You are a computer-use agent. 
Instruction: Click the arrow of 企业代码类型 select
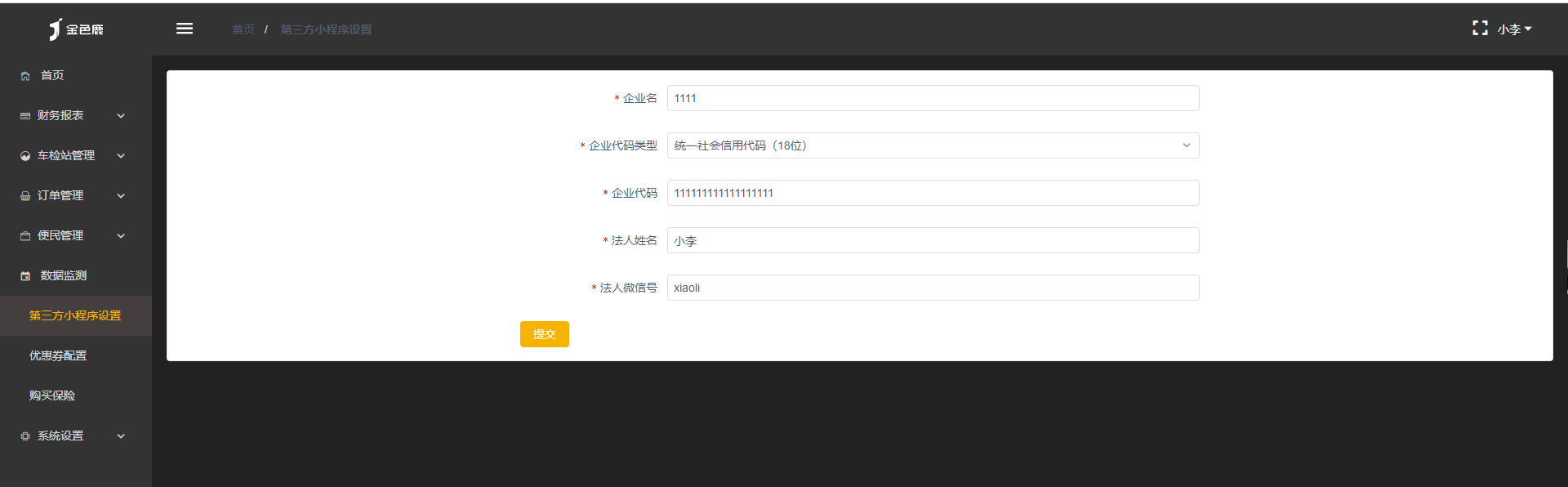pos(1187,145)
